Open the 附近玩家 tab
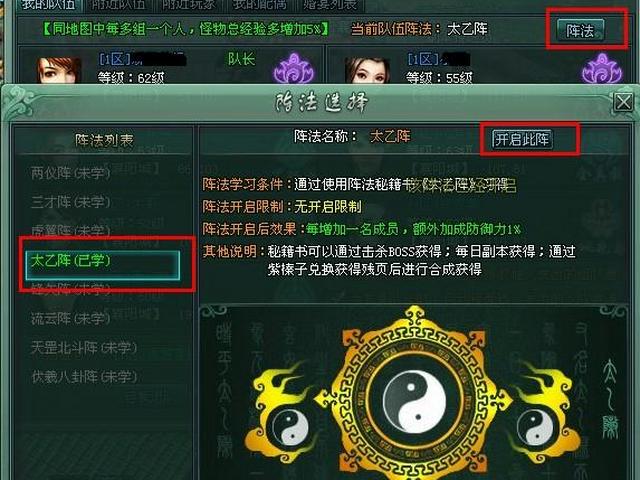 (189, 5)
